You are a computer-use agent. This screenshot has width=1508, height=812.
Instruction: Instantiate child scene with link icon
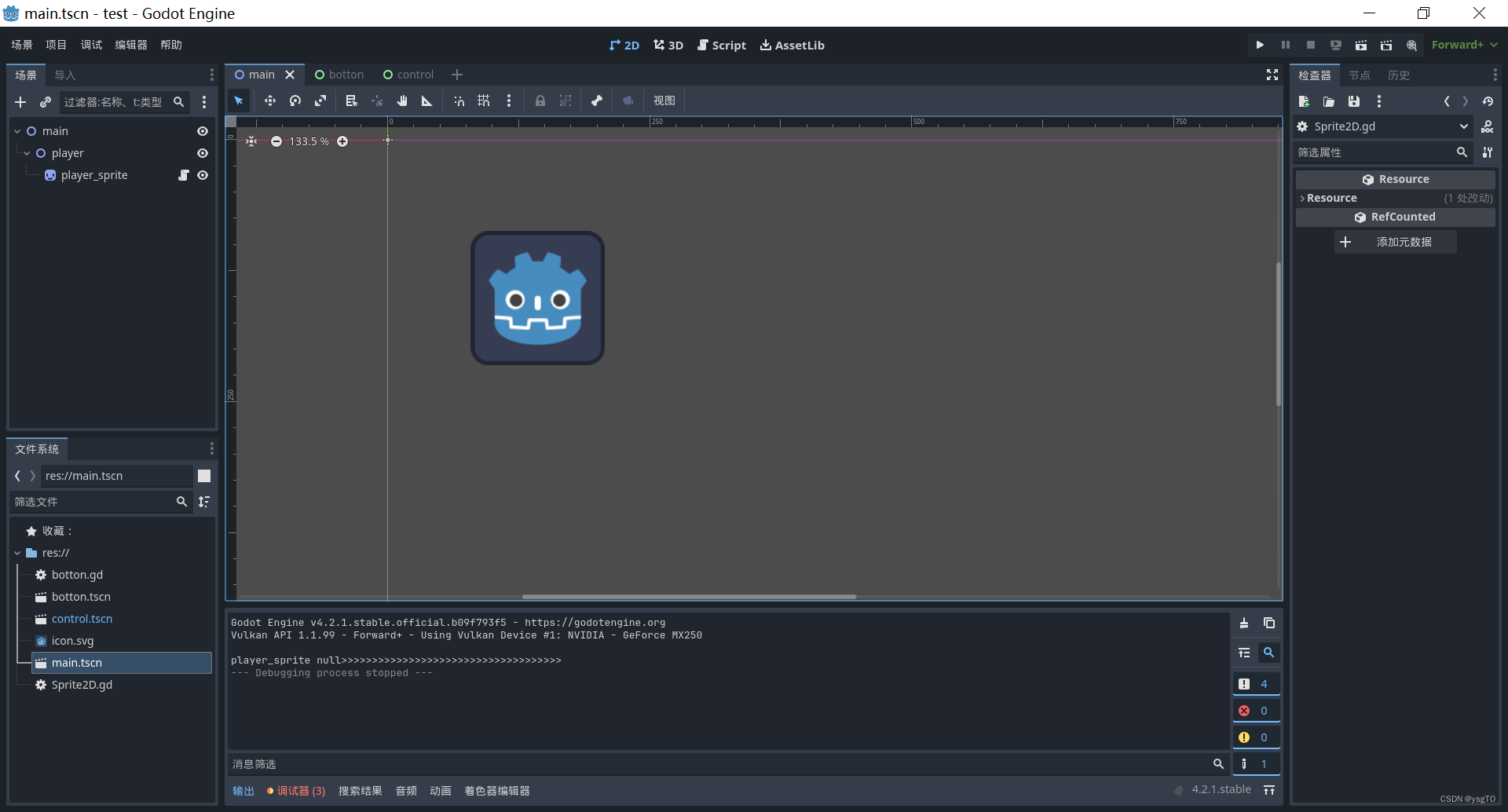(46, 102)
